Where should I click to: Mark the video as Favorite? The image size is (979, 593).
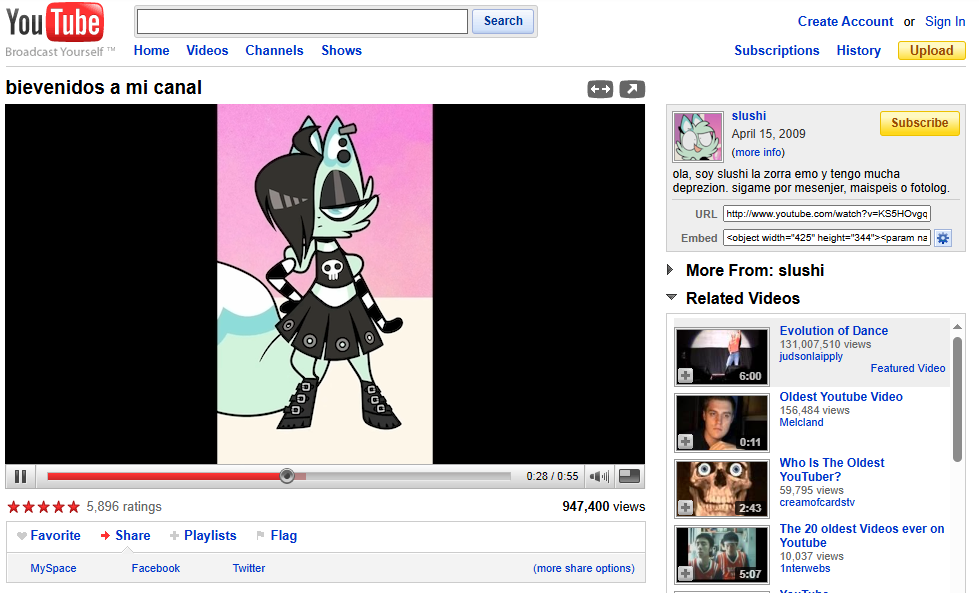click(48, 536)
